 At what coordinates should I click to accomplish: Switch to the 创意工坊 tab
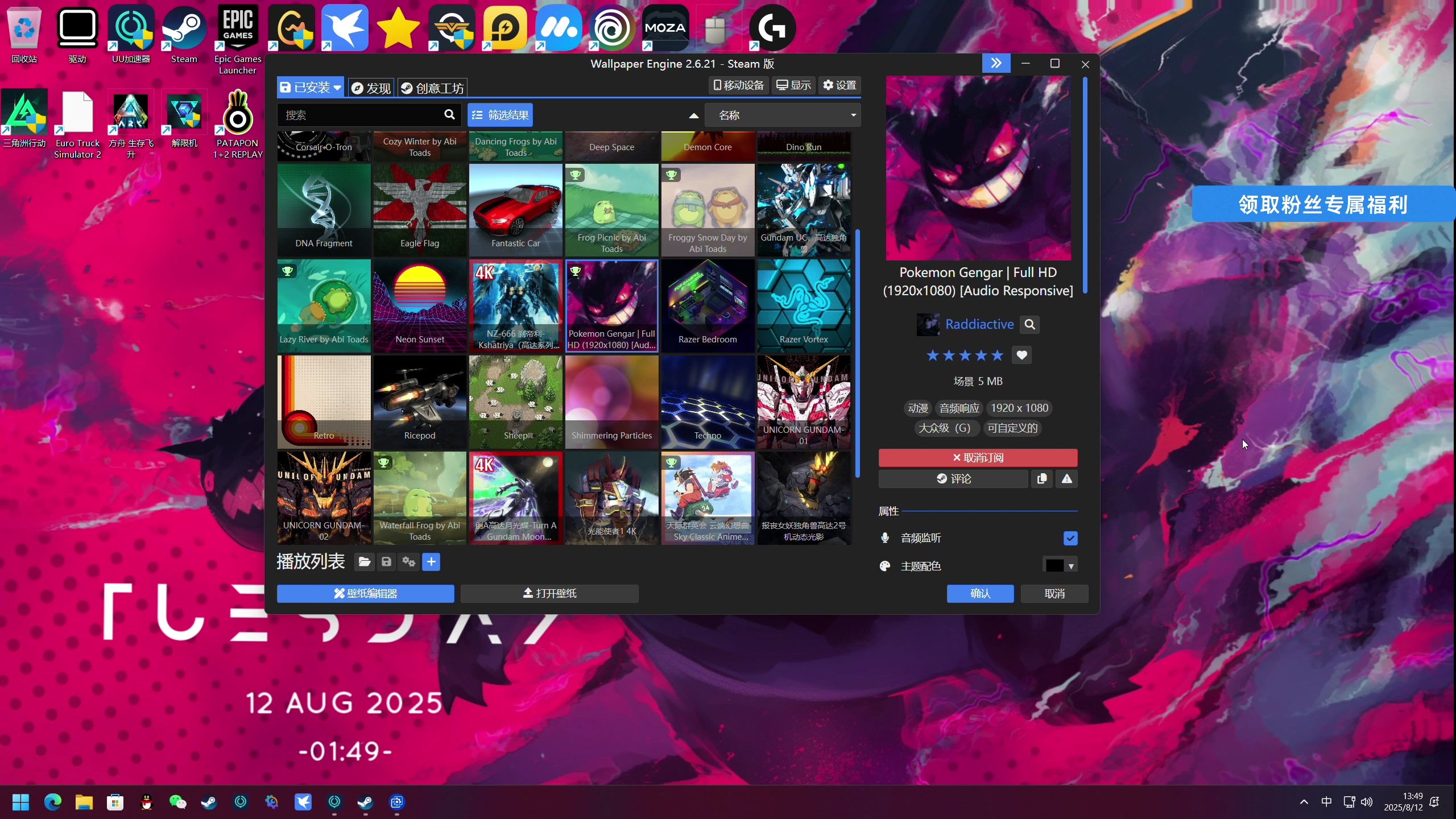point(432,88)
